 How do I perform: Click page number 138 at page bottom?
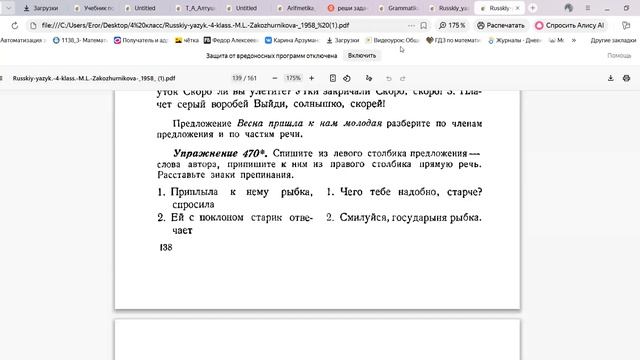[166, 247]
